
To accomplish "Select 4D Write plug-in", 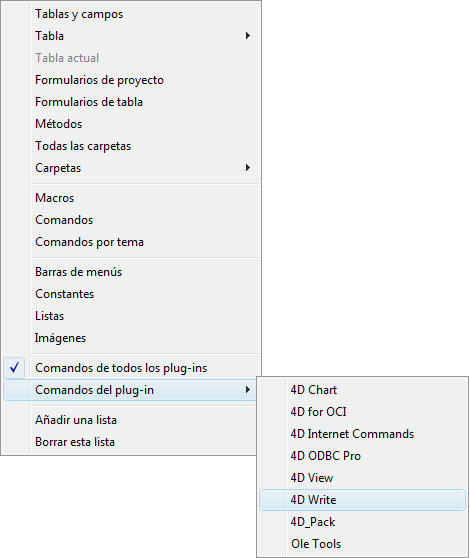I will (x=362, y=500).
